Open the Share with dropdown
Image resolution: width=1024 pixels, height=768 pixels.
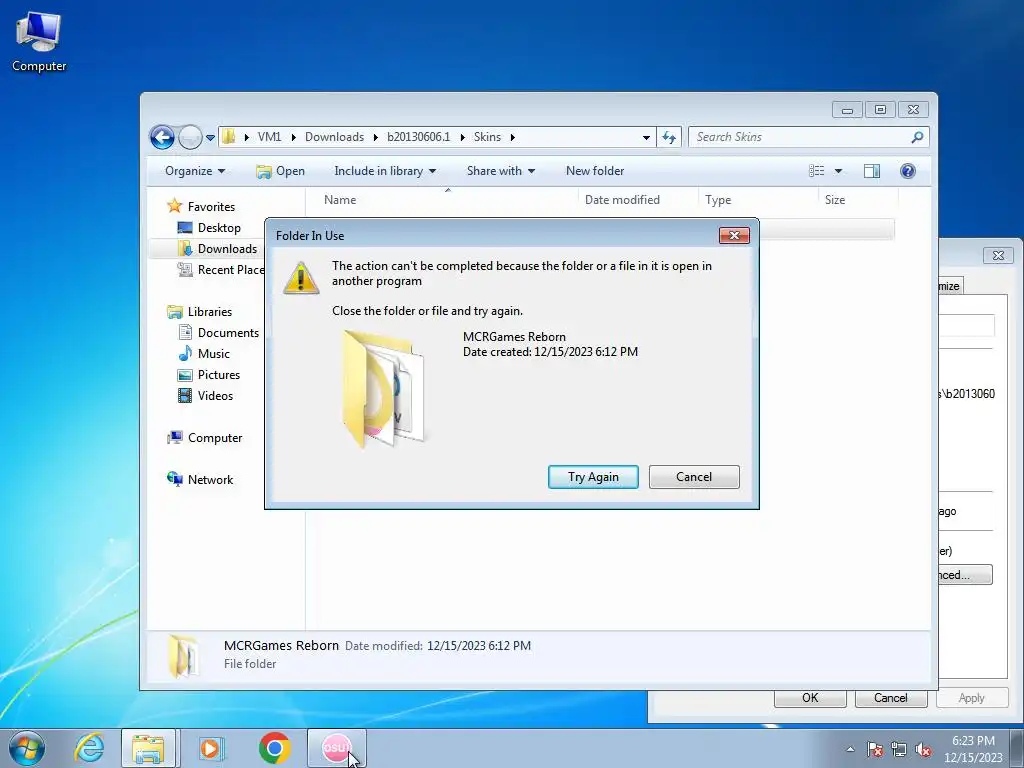[501, 170]
